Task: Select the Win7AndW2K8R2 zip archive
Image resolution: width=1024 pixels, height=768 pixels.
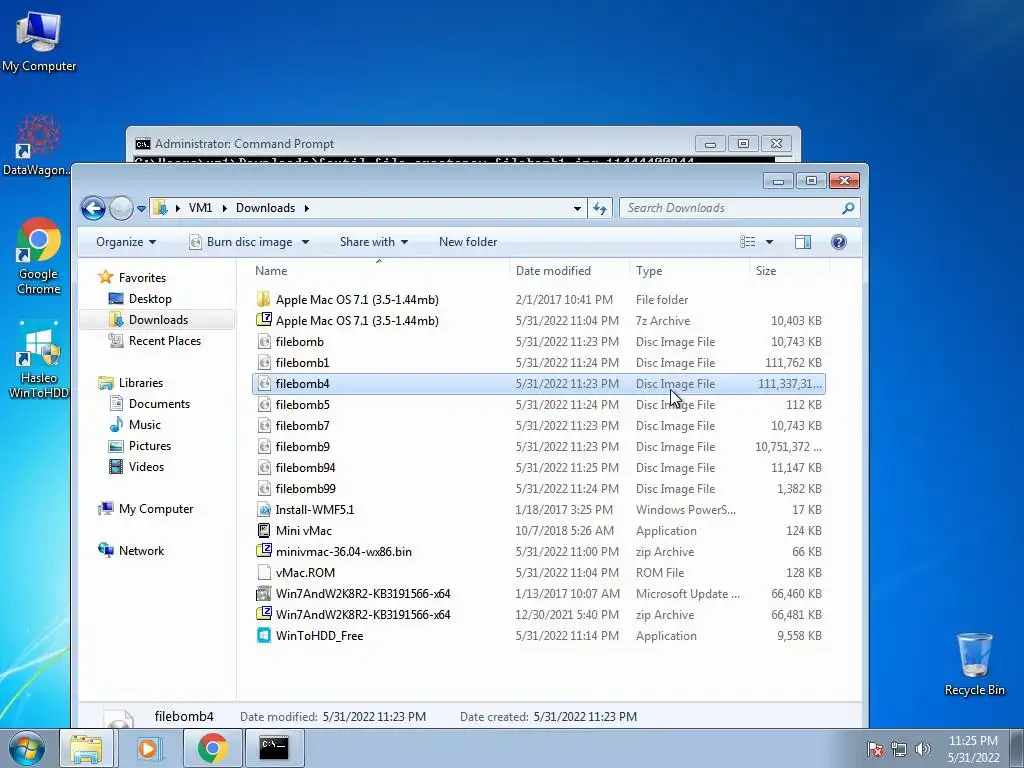Action: point(538,615)
